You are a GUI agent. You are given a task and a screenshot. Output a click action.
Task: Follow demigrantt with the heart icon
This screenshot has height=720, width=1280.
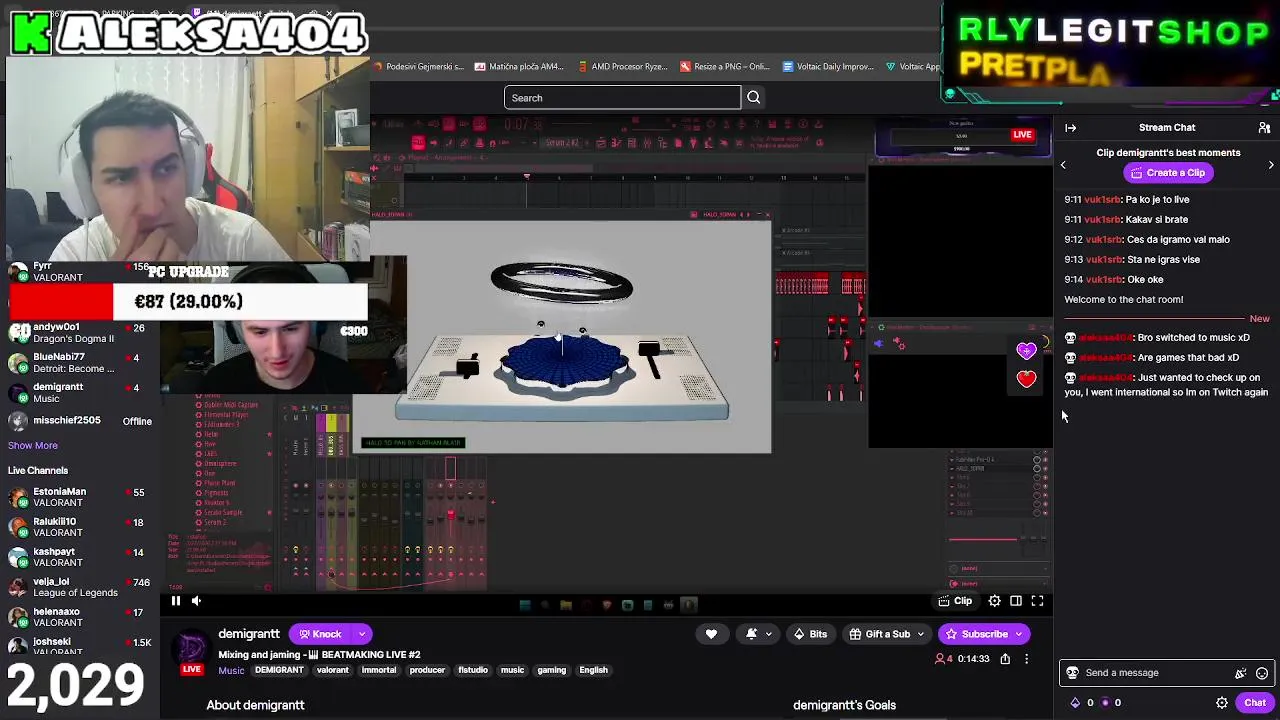pyautogui.click(x=711, y=634)
